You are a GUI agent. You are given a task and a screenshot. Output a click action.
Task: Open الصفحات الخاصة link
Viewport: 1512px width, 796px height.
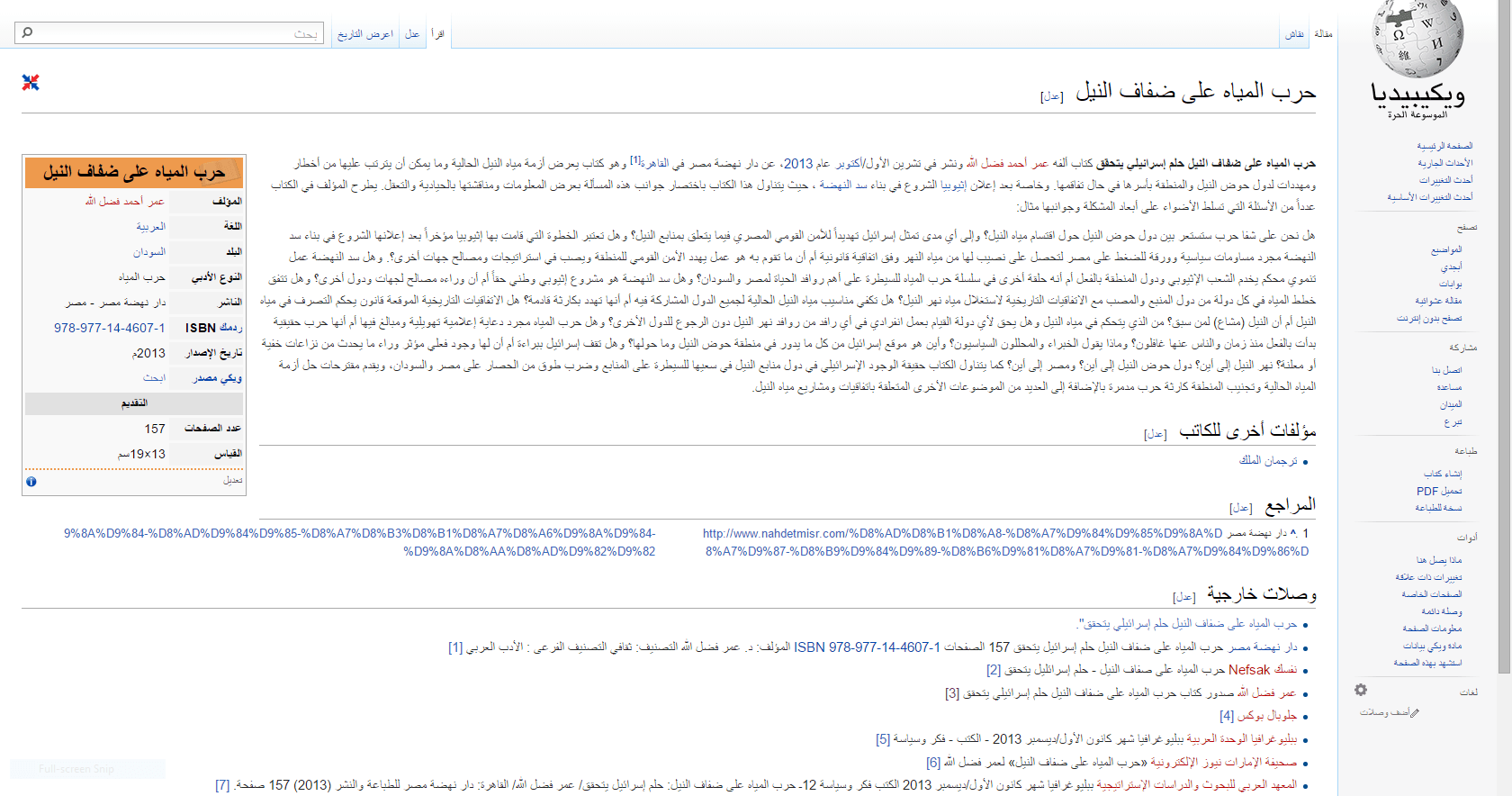click(x=1432, y=594)
